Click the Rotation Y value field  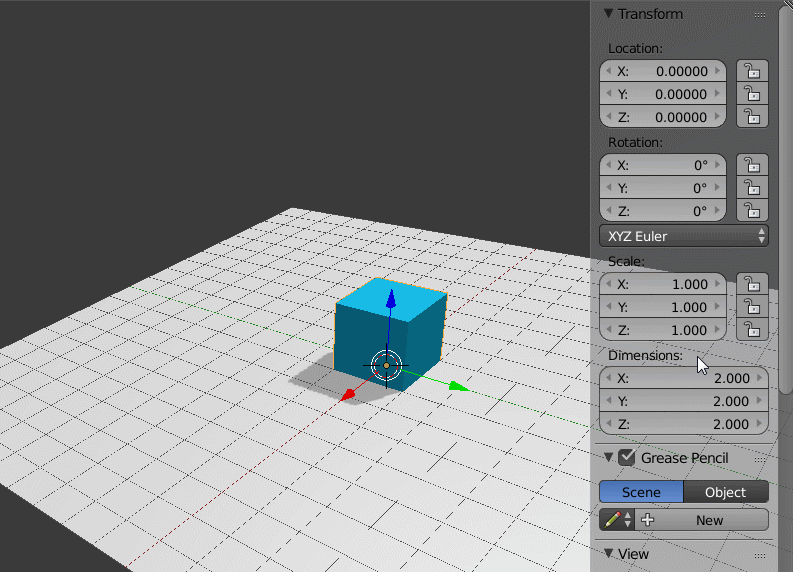pos(663,188)
